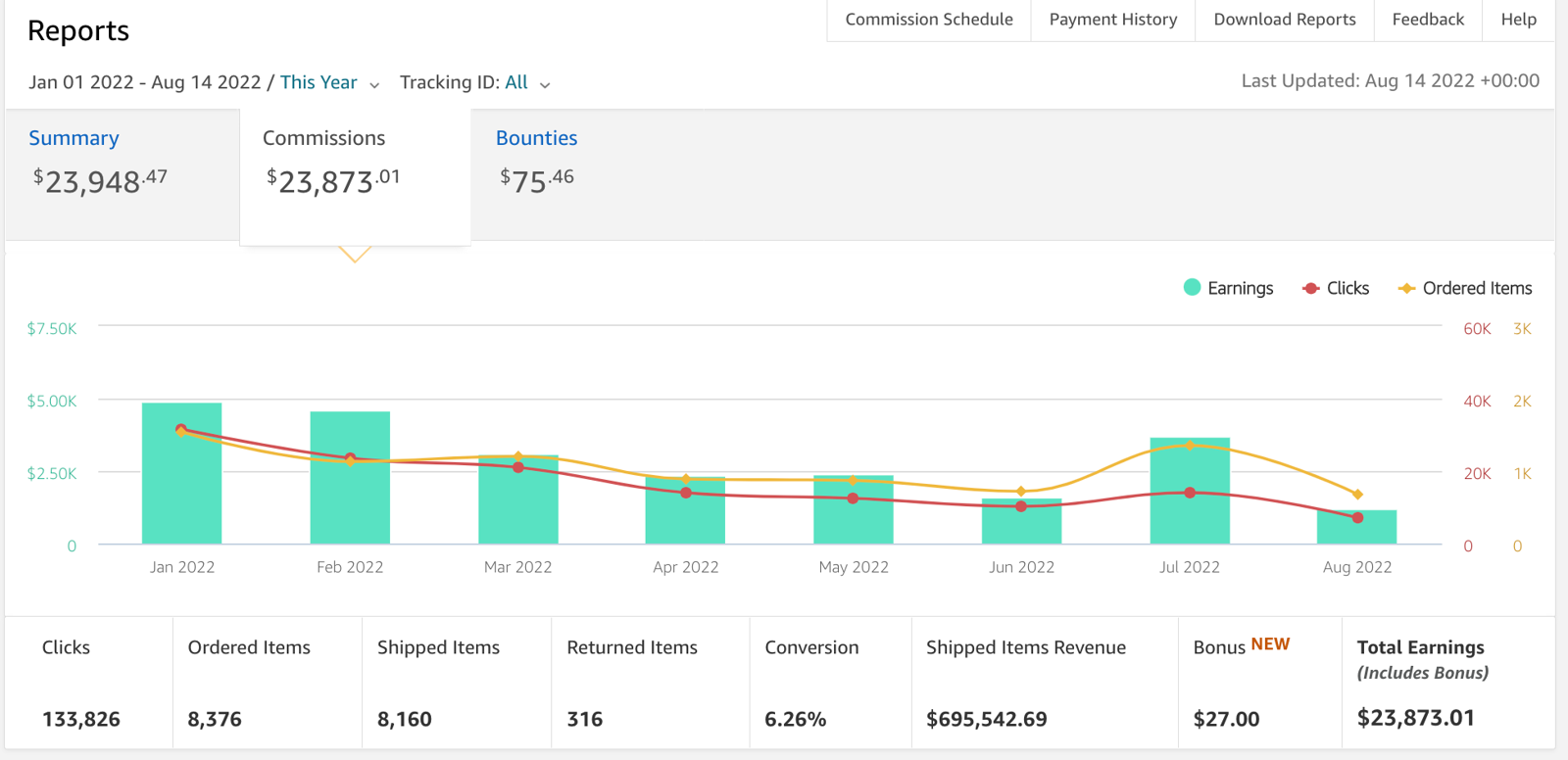Image resolution: width=1568 pixels, height=760 pixels.
Task: Click the Jul 2022 axis label
Action: point(1190,567)
